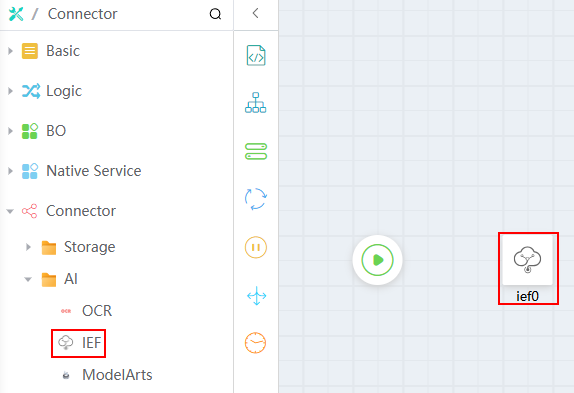Viewport: 574px width, 393px height.
Task: Select the IEF connector item
Action: (x=79, y=343)
